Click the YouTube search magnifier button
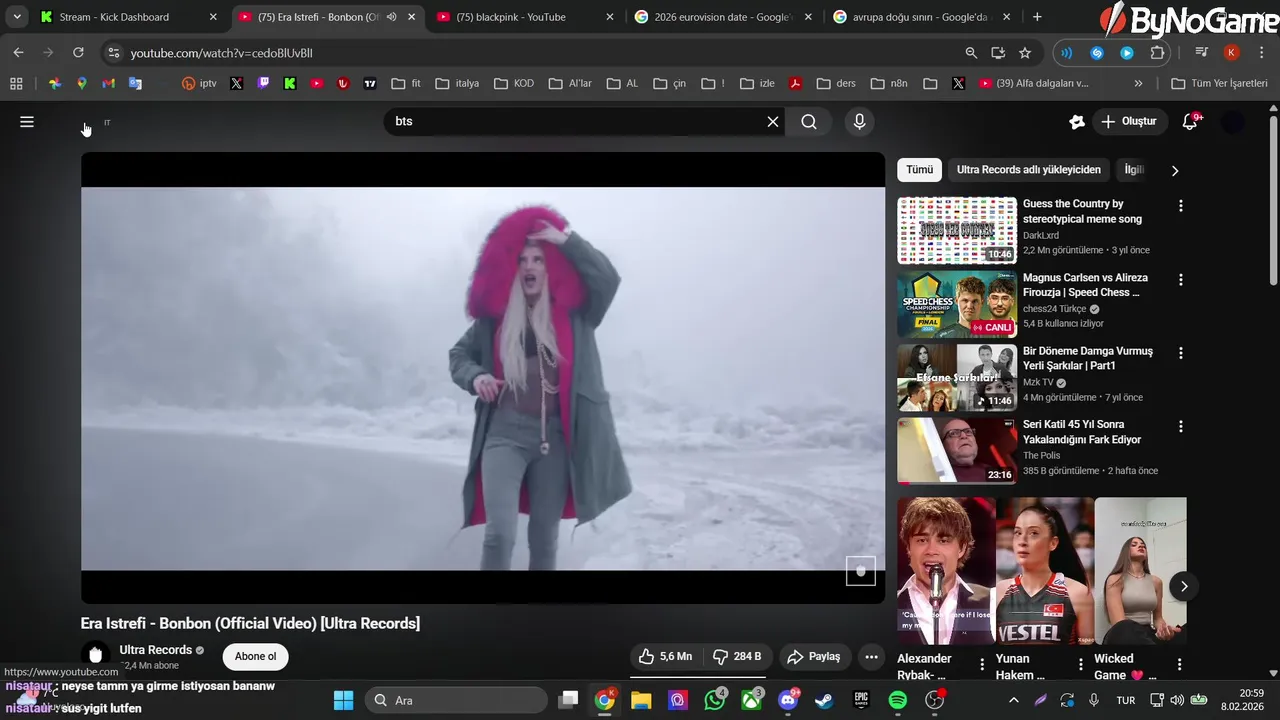The width and height of the screenshot is (1280, 720). pyautogui.click(x=809, y=122)
